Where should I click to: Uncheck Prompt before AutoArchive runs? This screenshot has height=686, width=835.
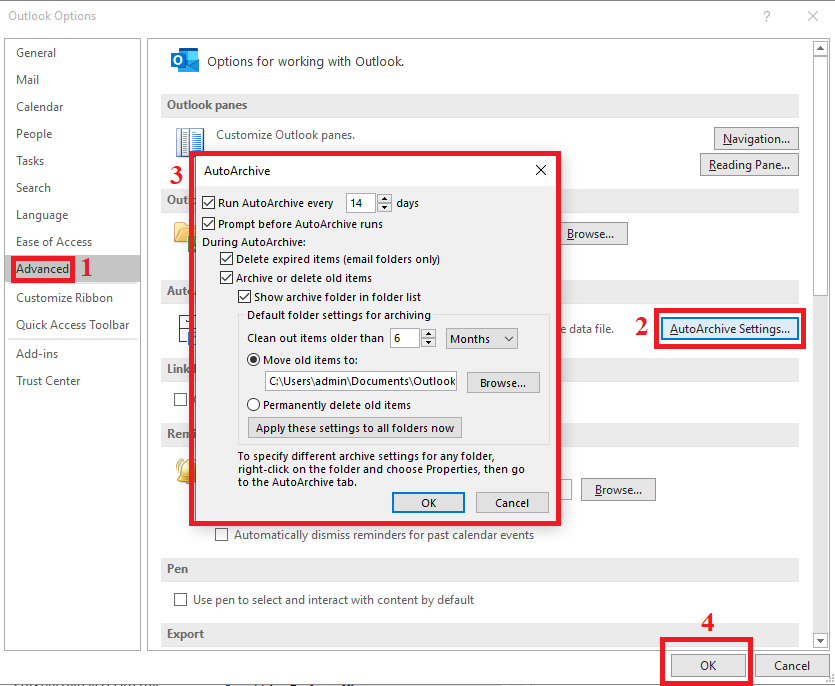pyautogui.click(x=209, y=224)
